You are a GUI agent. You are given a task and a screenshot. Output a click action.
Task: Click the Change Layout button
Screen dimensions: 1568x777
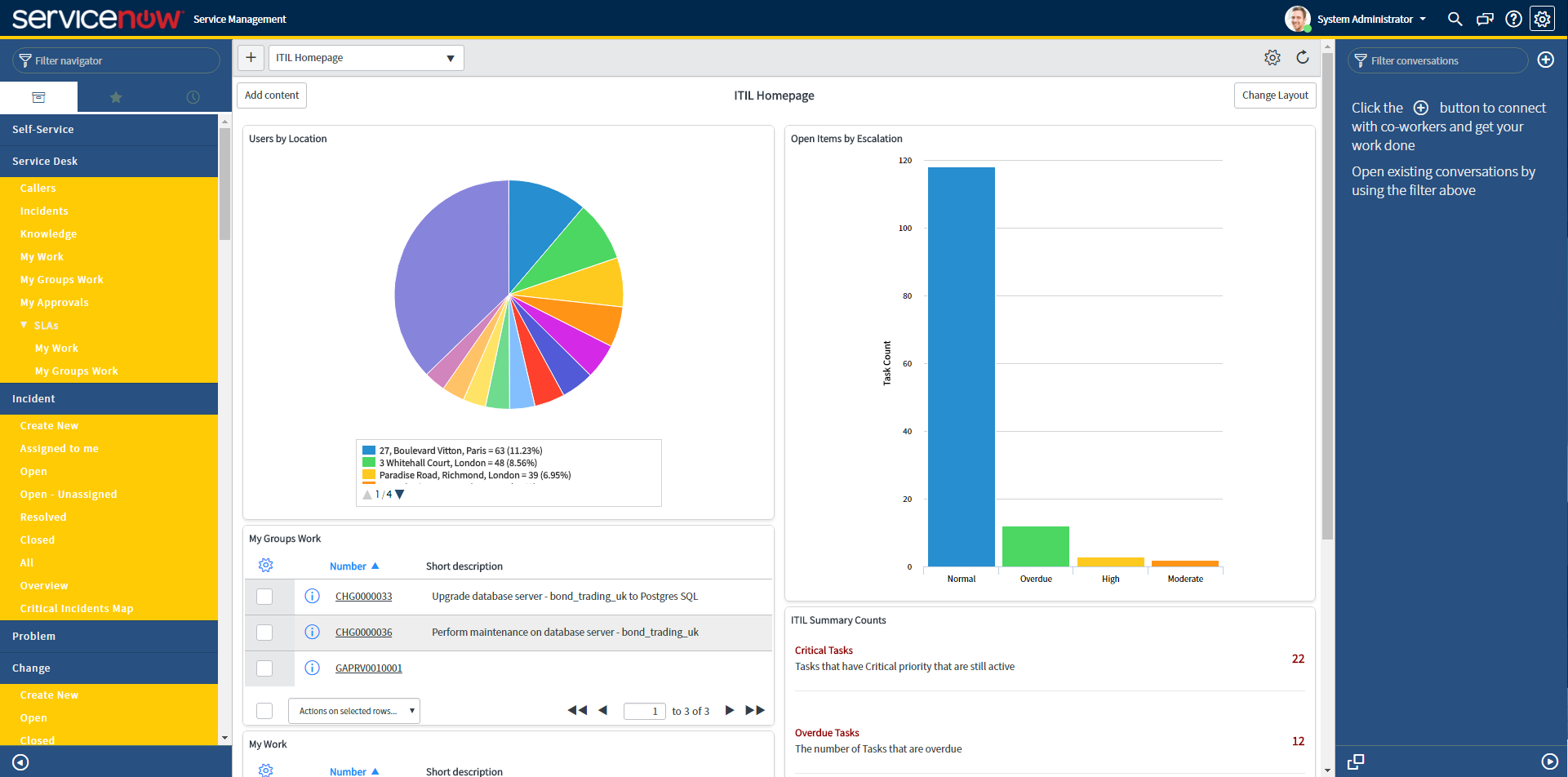click(x=1275, y=95)
